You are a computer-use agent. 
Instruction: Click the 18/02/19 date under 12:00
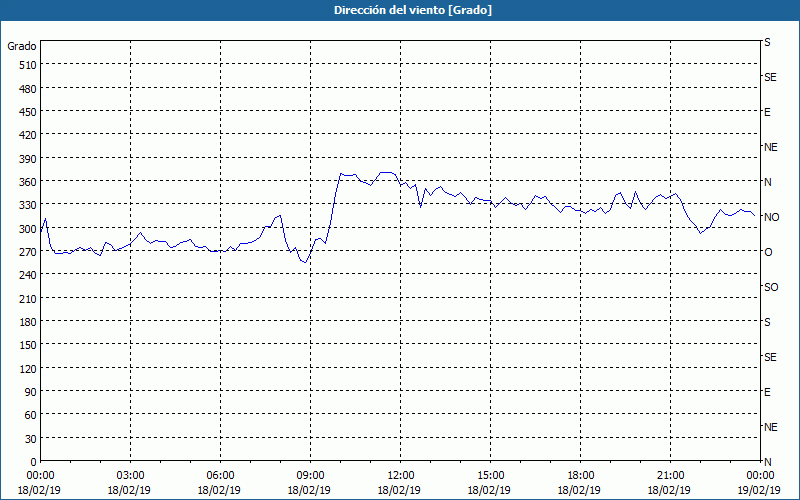coord(399,490)
